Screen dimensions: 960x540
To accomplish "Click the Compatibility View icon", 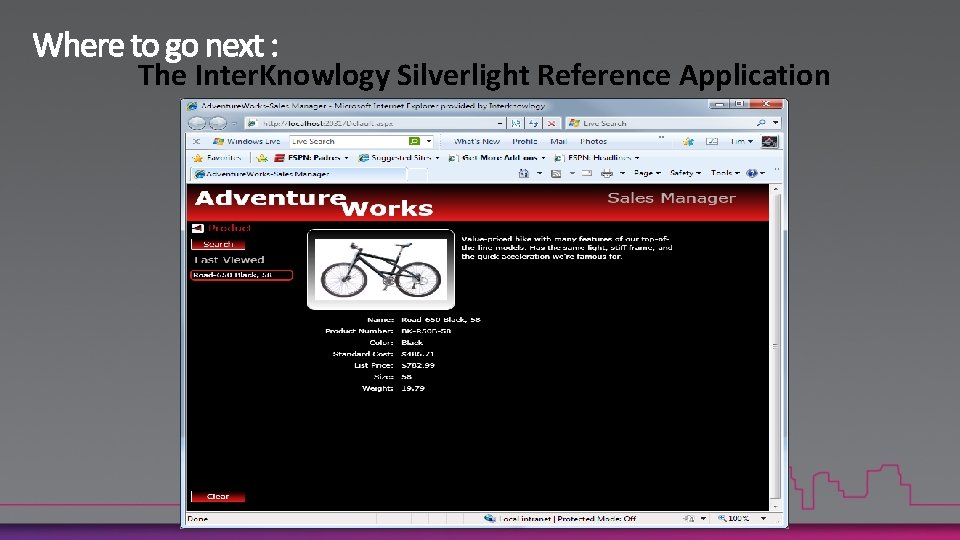I will pos(516,123).
